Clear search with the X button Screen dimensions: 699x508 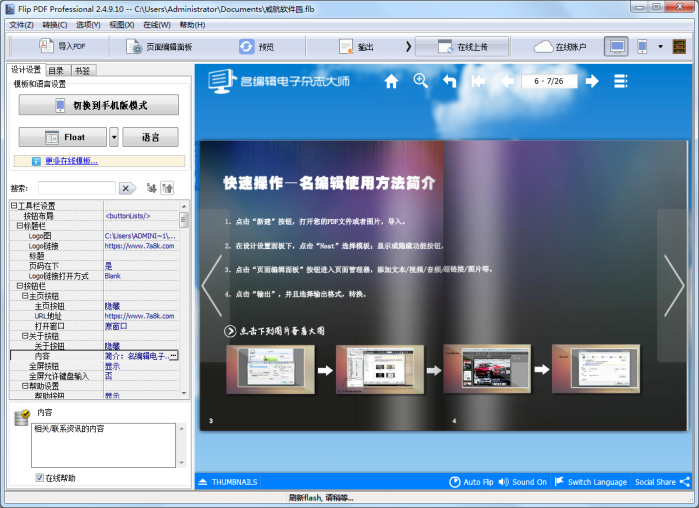tap(126, 188)
